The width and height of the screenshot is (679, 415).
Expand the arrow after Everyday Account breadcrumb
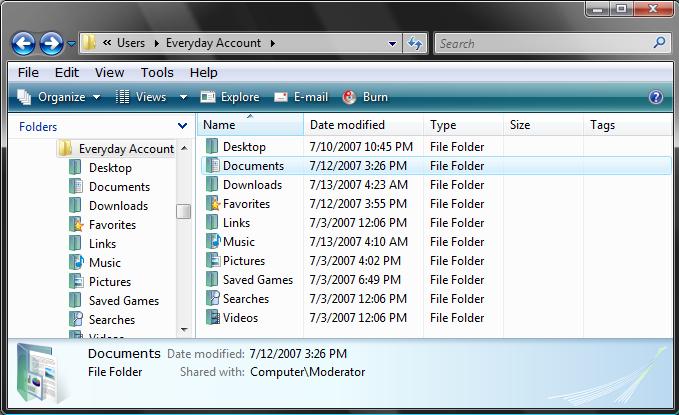(272, 43)
